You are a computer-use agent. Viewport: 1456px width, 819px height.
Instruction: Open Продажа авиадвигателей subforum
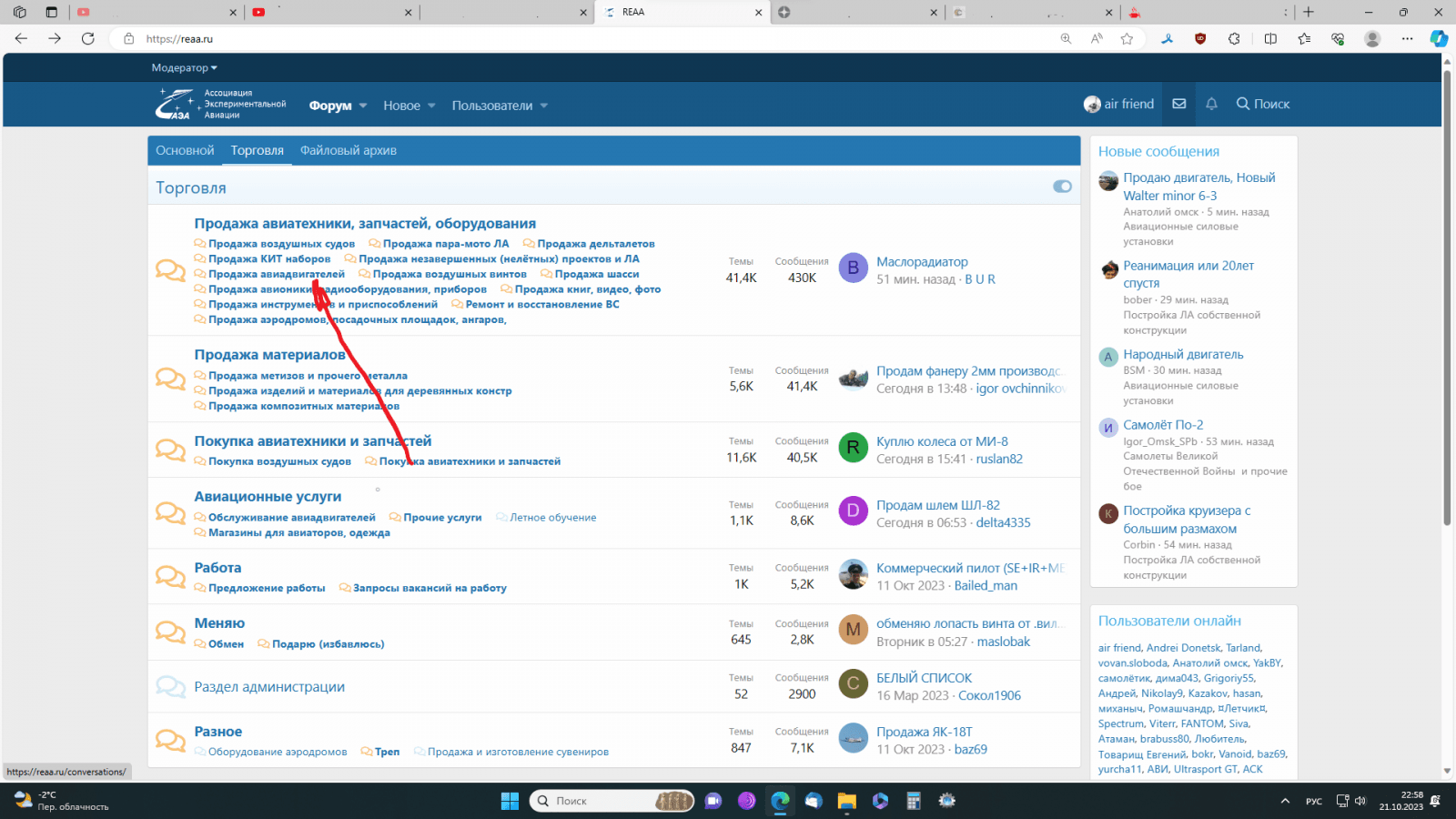pyautogui.click(x=277, y=274)
